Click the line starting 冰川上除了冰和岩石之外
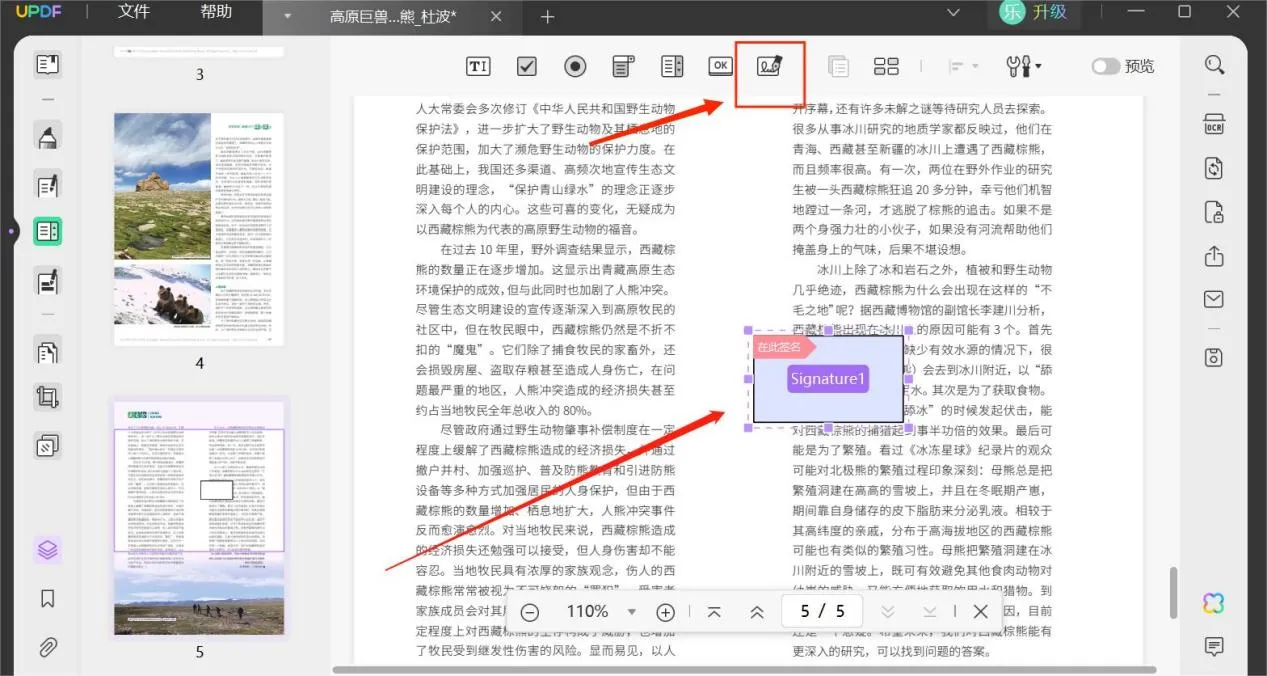 934,270
